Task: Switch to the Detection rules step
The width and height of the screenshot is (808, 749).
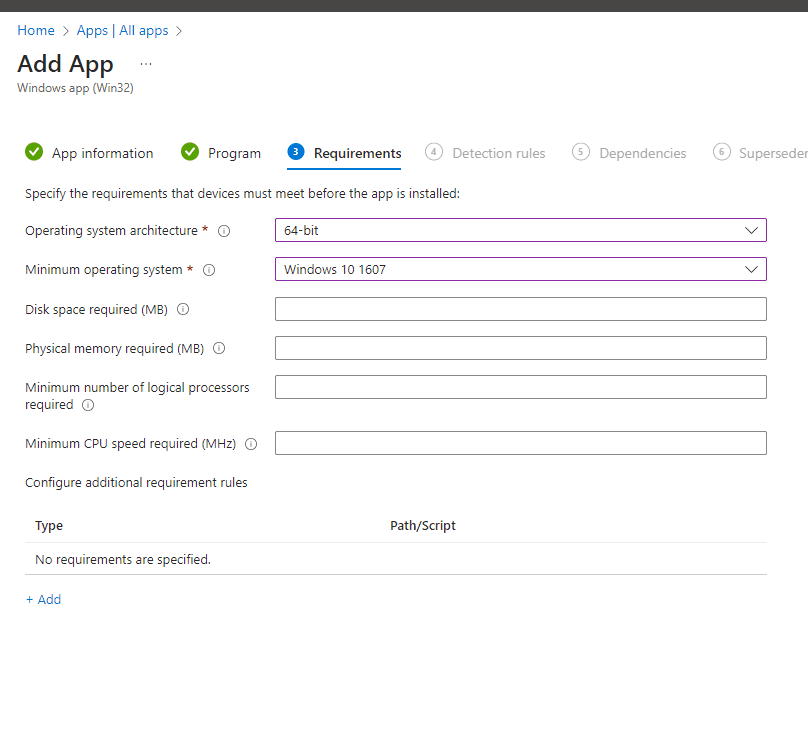Action: pyautogui.click(x=498, y=152)
